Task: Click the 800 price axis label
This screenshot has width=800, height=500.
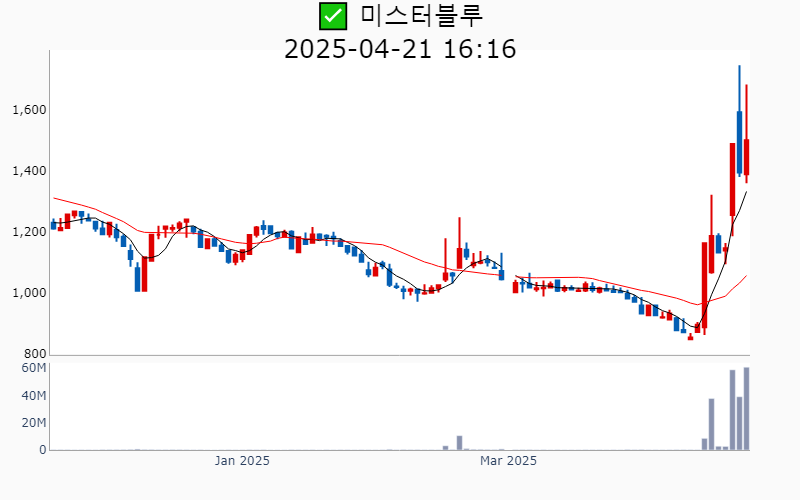Action: (35, 354)
